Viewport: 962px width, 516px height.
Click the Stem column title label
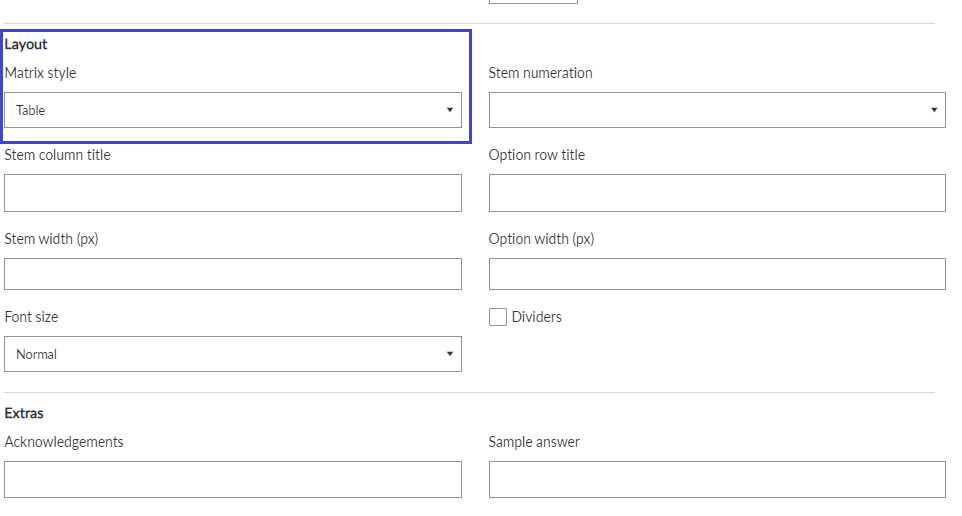pos(58,155)
